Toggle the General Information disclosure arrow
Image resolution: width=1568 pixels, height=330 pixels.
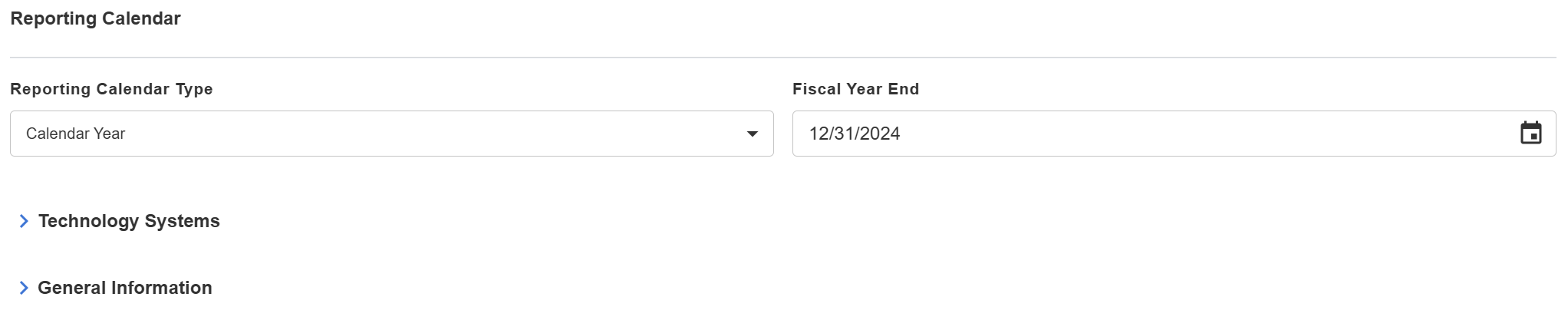point(24,288)
